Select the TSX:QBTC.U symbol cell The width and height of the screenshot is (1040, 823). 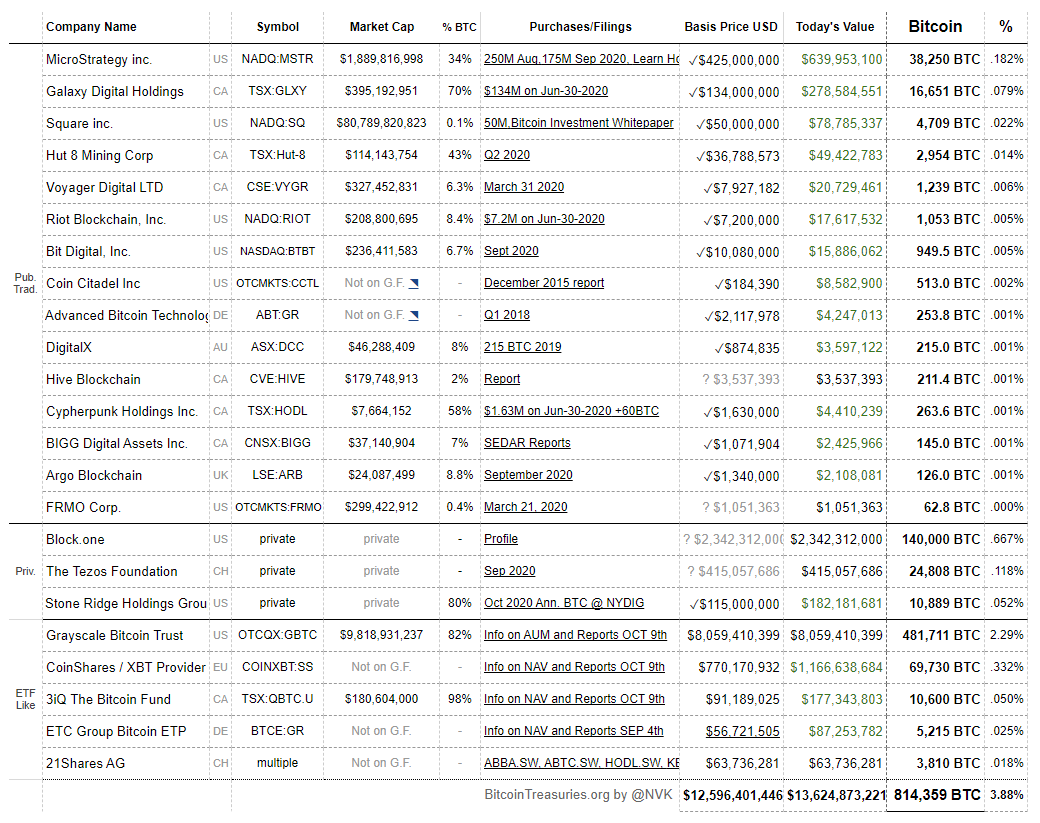coord(277,699)
